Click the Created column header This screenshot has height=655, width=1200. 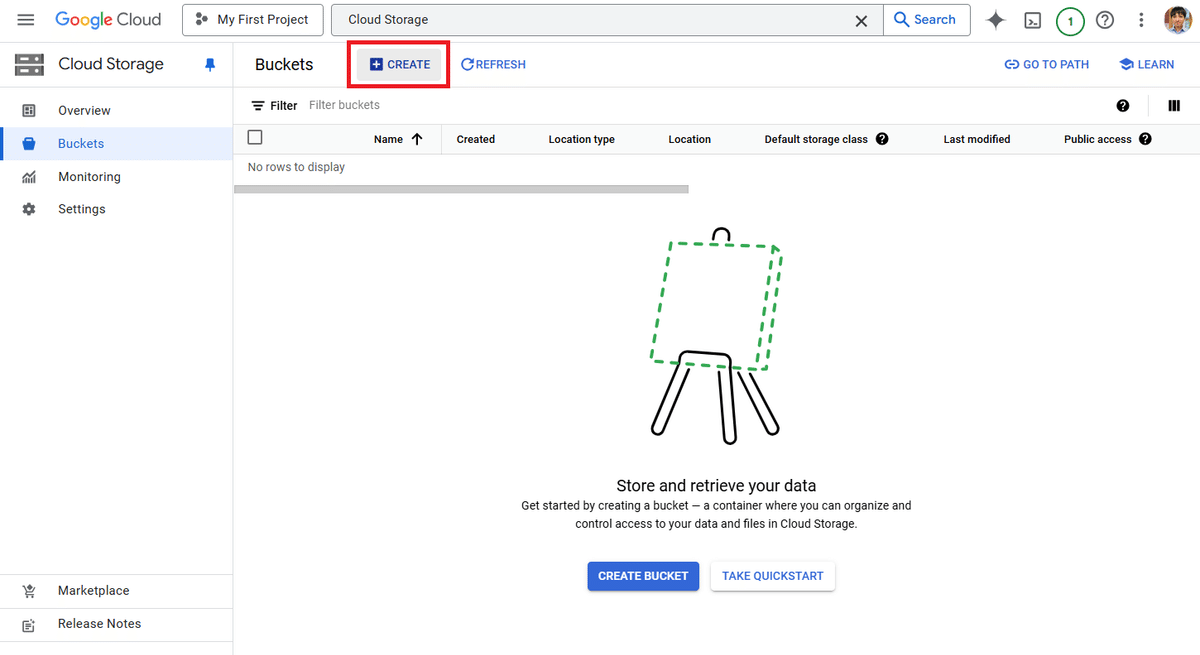pyautogui.click(x=476, y=139)
